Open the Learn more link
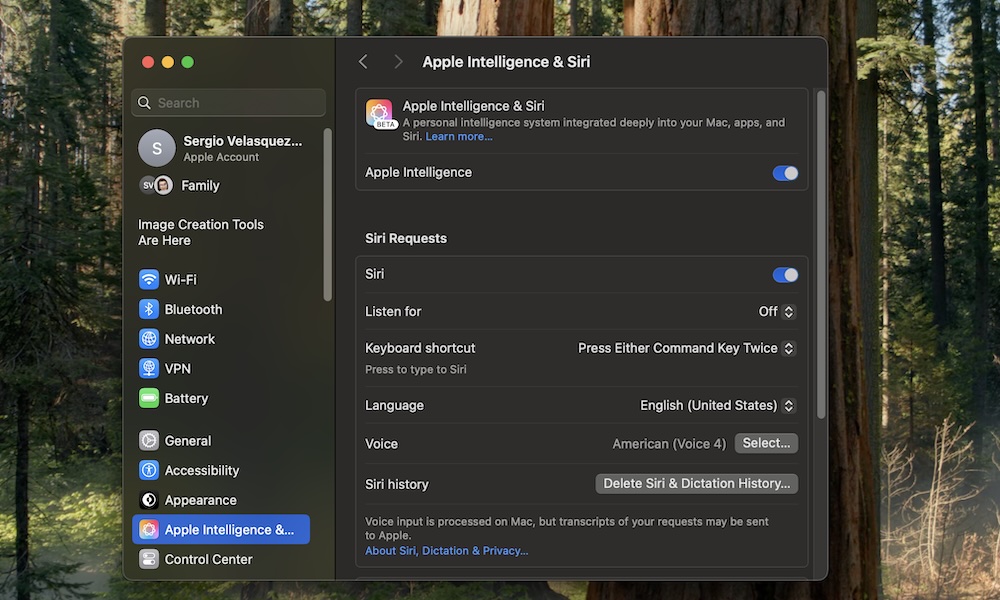Viewport: 1000px width, 600px height. (x=458, y=136)
